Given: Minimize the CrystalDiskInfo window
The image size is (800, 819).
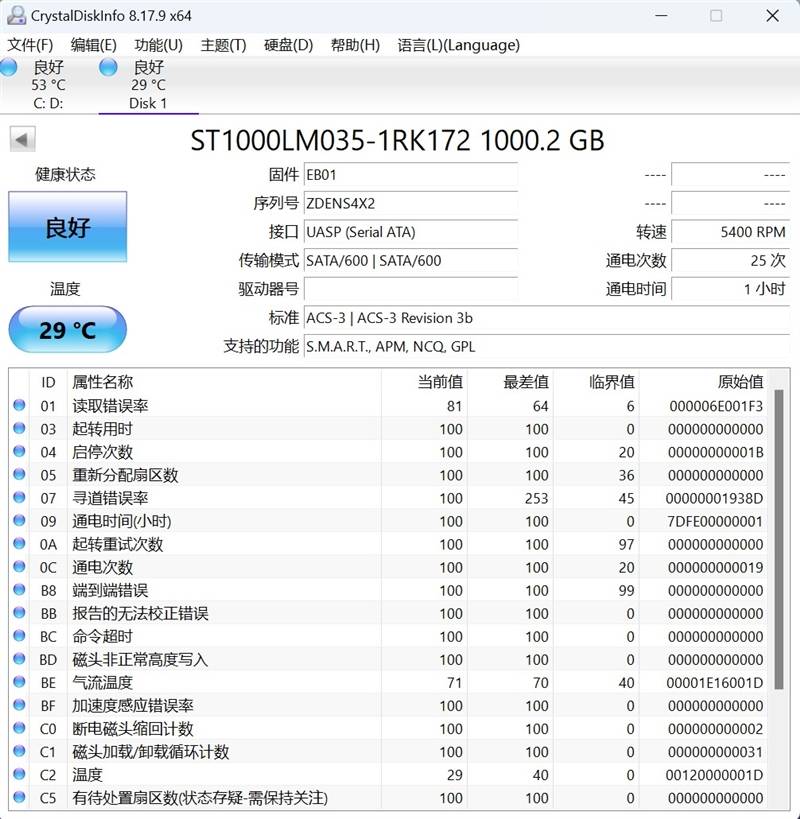Looking at the screenshot, I should click(662, 16).
